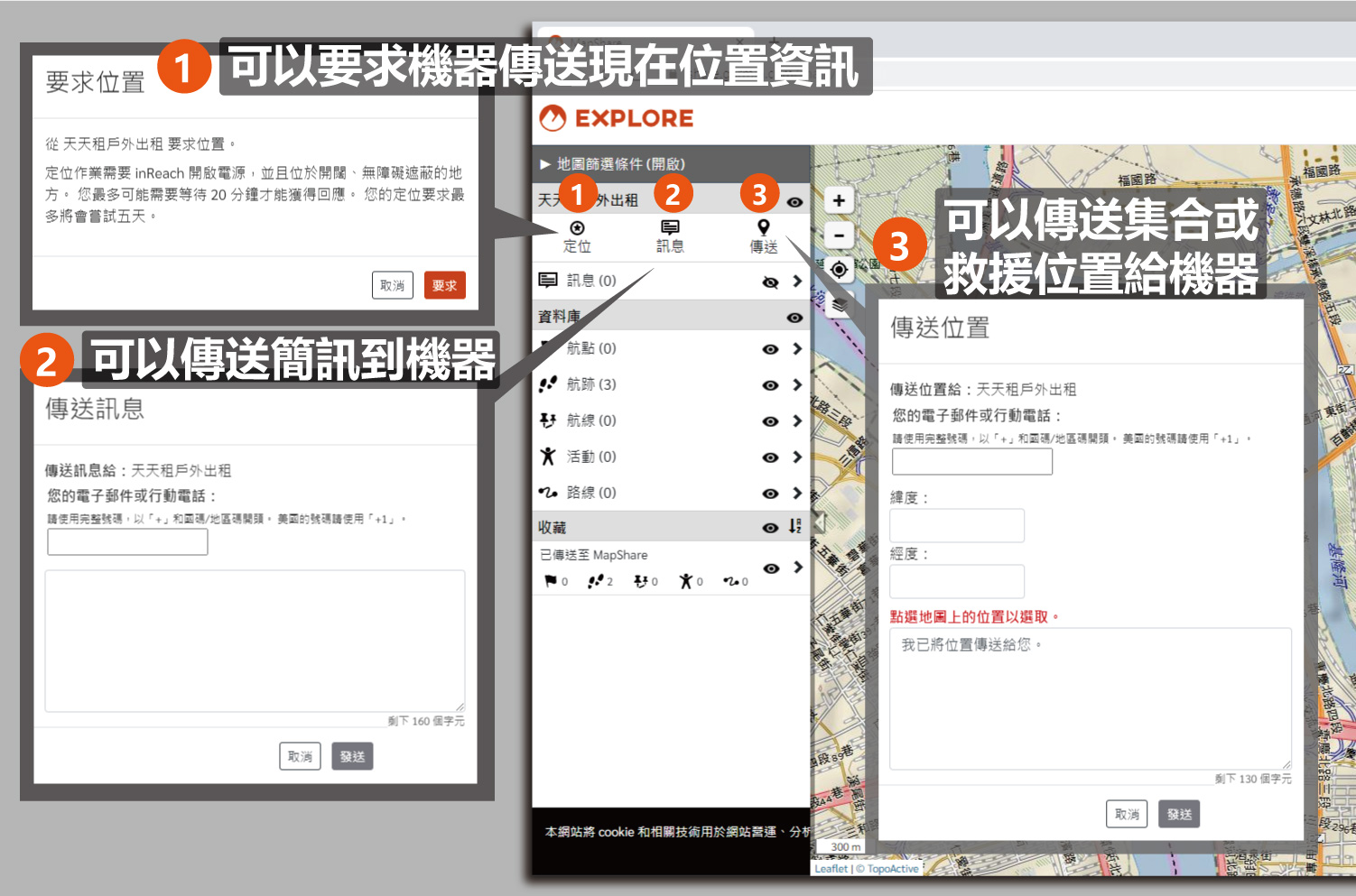Expand the 訊息 (0) row chevron

[x=797, y=281]
